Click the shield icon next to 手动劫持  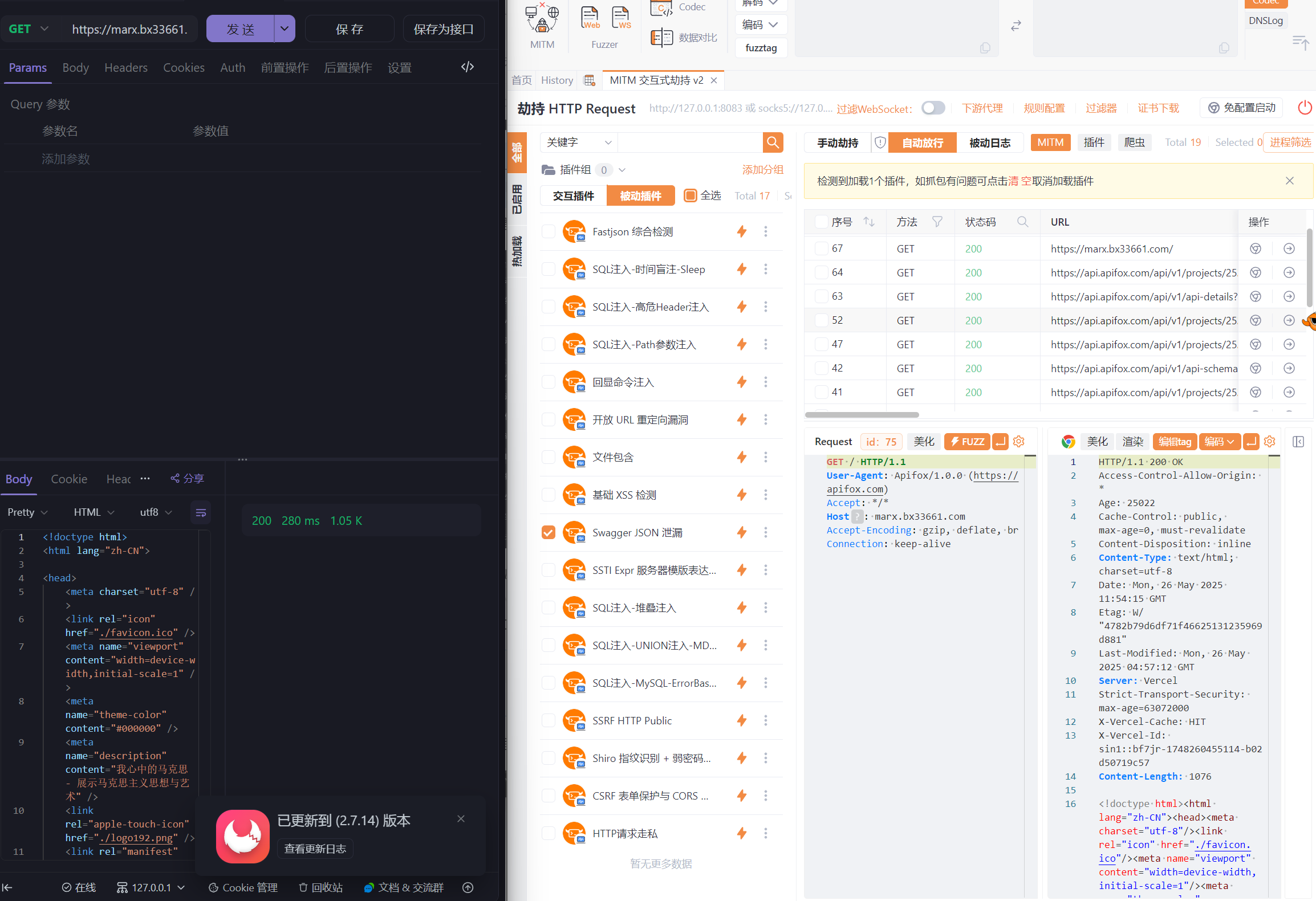click(x=880, y=142)
